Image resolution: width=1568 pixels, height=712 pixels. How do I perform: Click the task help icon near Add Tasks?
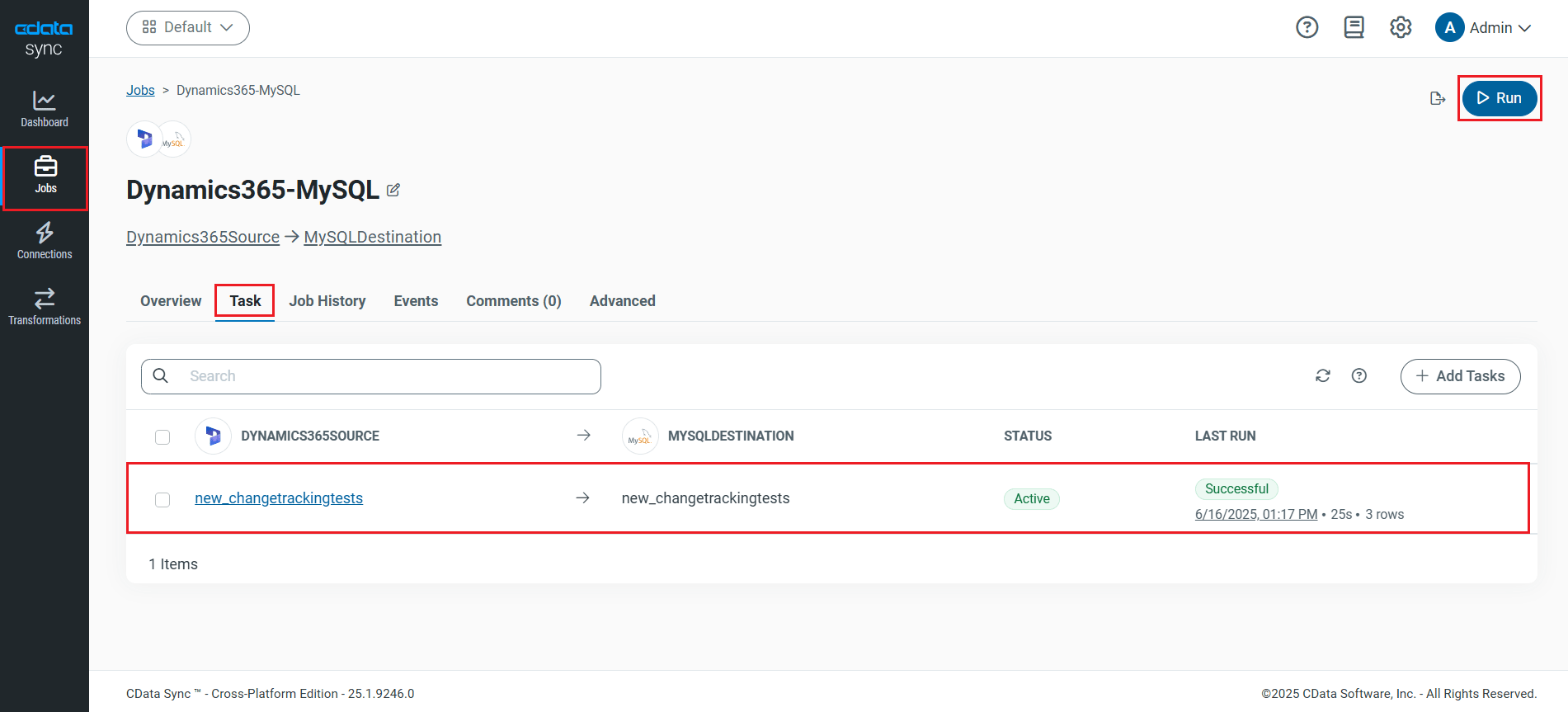pyautogui.click(x=1358, y=376)
